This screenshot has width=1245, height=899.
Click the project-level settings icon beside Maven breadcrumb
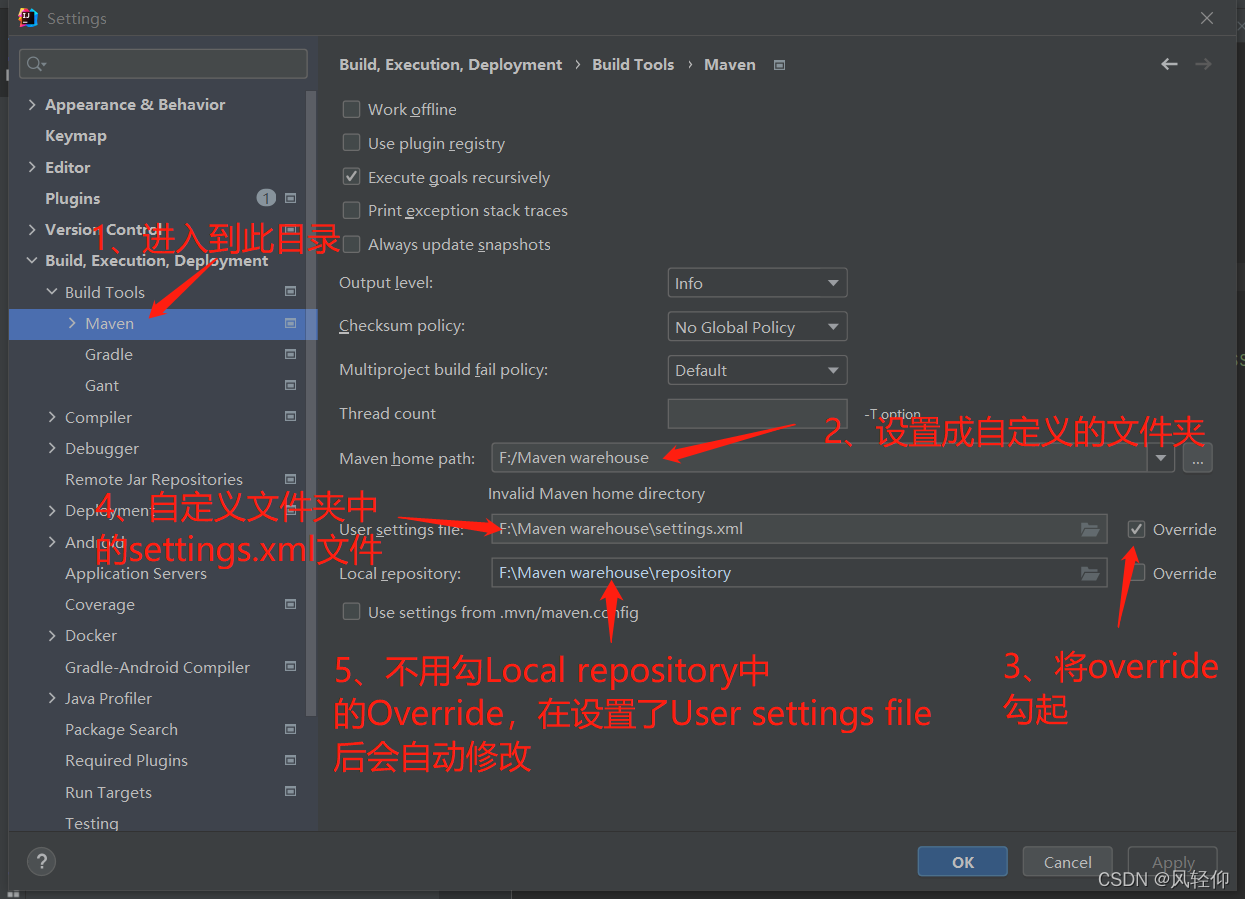click(780, 65)
